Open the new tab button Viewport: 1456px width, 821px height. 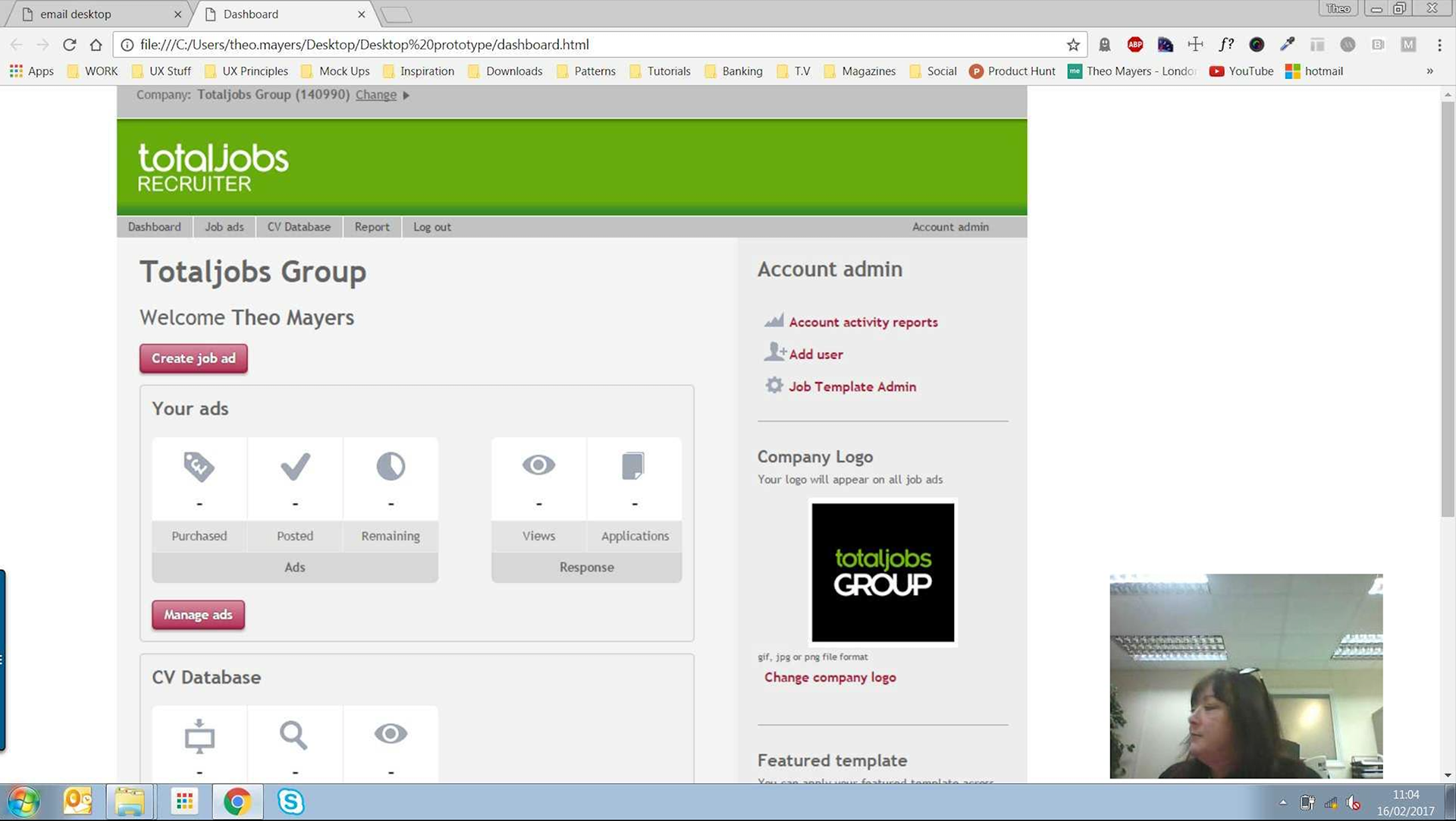pos(395,14)
